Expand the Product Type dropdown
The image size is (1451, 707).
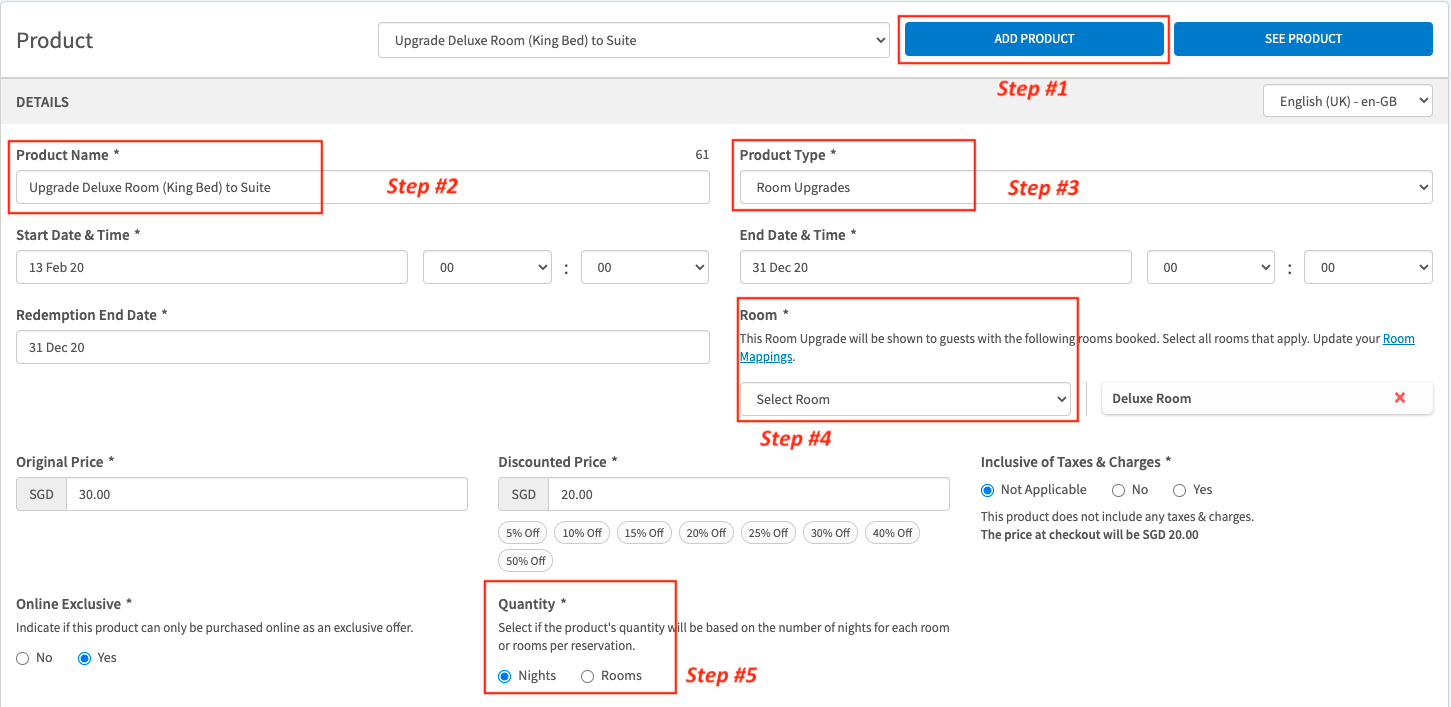coord(1085,187)
